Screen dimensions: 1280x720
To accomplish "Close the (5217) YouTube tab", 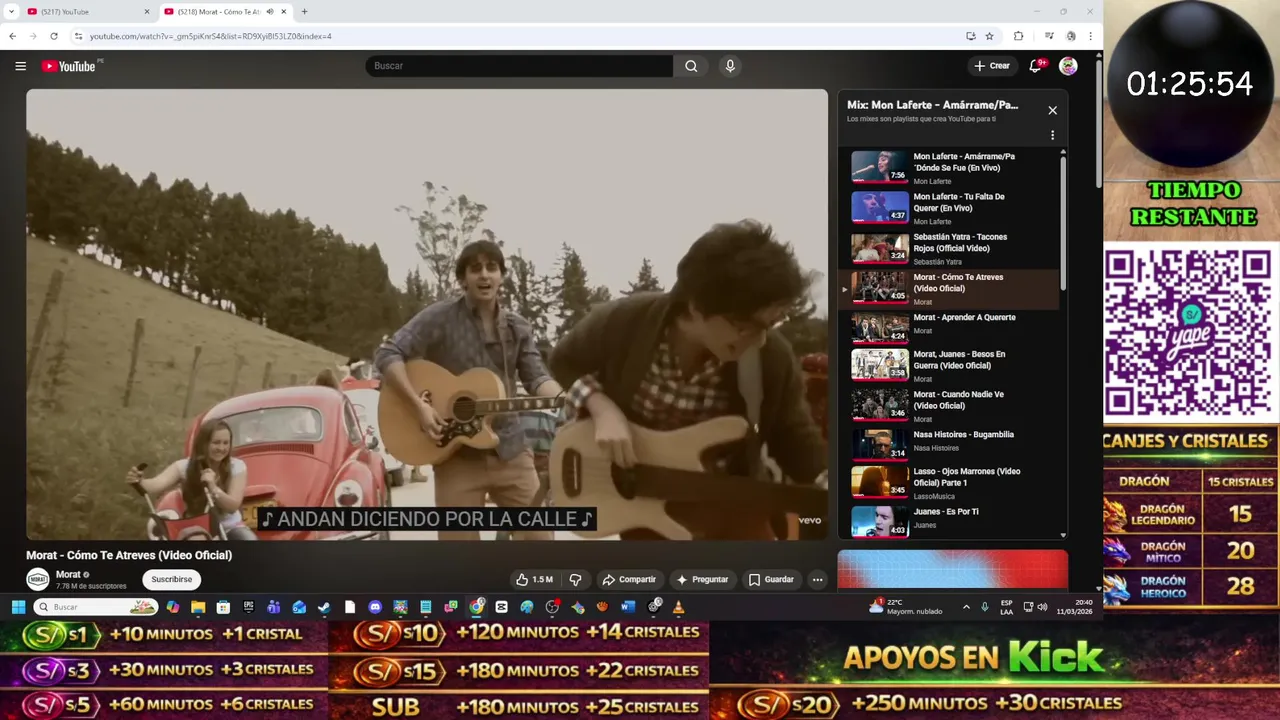I will pyautogui.click(x=147, y=12).
